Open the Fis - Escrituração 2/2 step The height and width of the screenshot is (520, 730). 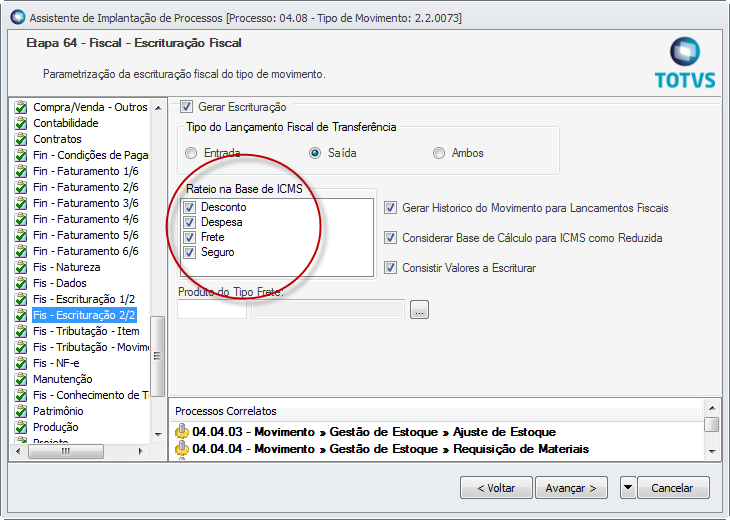tap(84, 315)
